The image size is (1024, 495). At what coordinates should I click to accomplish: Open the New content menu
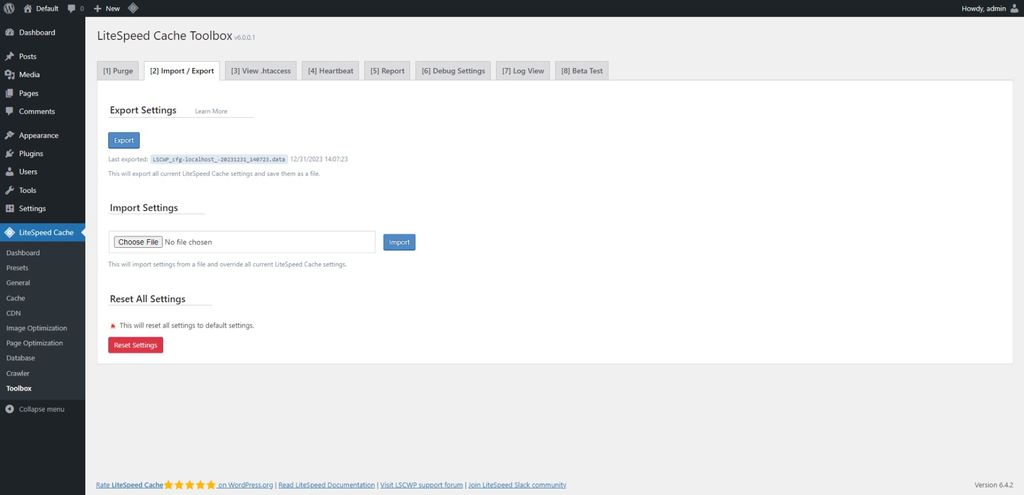[x=107, y=8]
